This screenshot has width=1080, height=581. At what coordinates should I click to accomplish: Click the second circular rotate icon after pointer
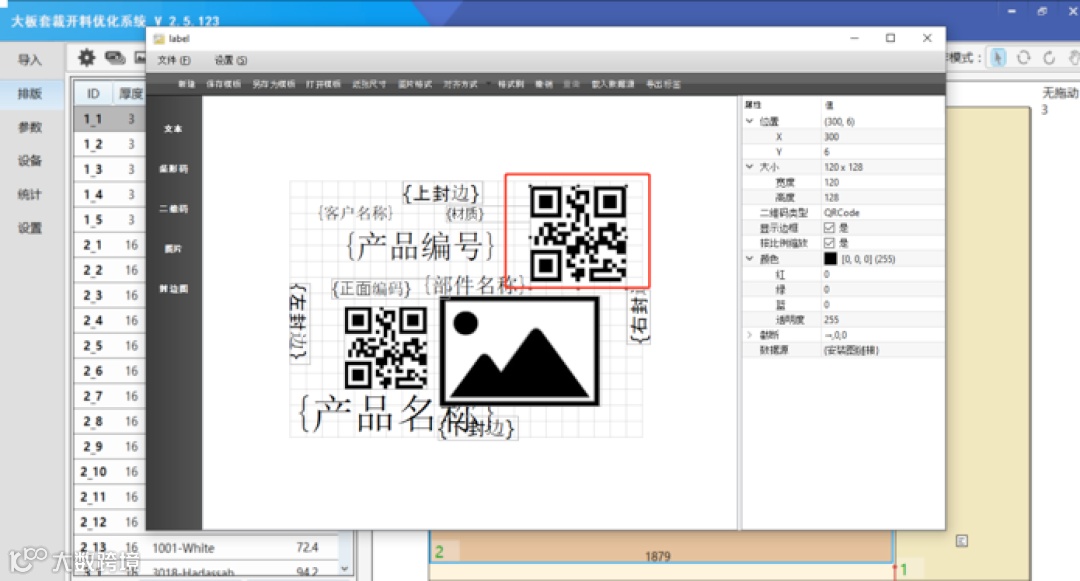[x=1049, y=58]
